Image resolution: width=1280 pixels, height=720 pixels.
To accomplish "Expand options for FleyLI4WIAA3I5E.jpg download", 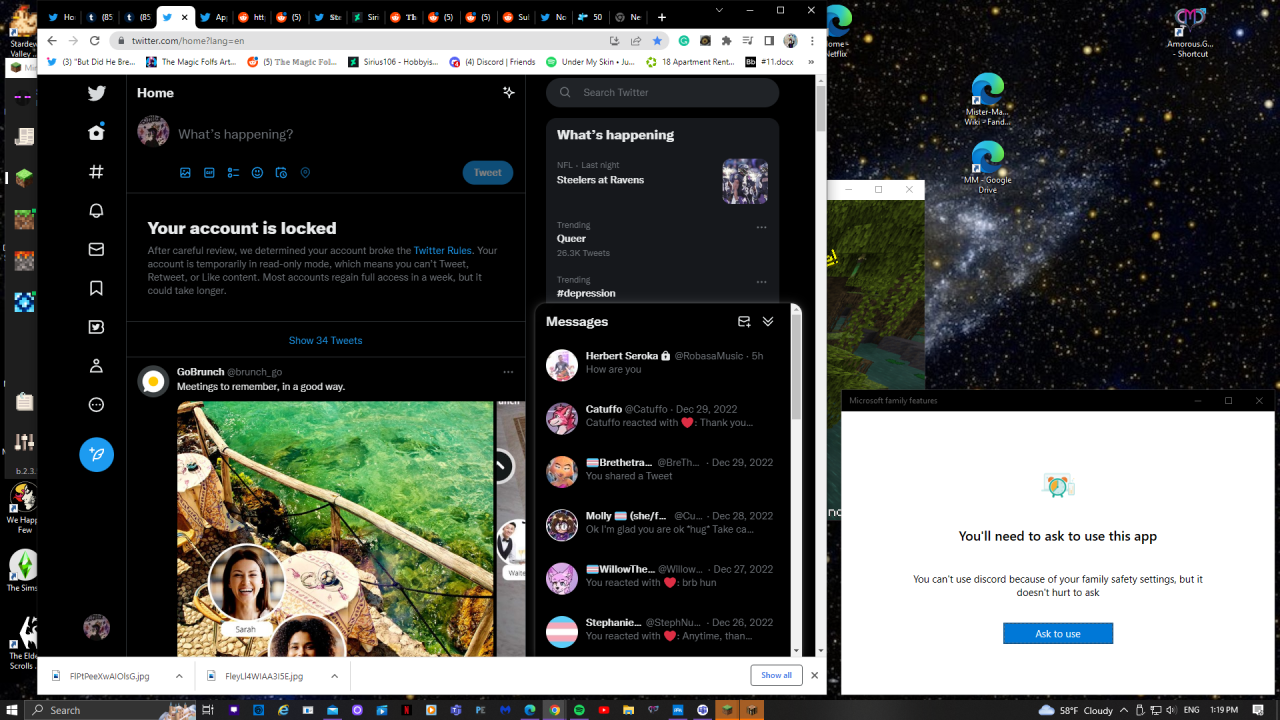I will (x=335, y=676).
